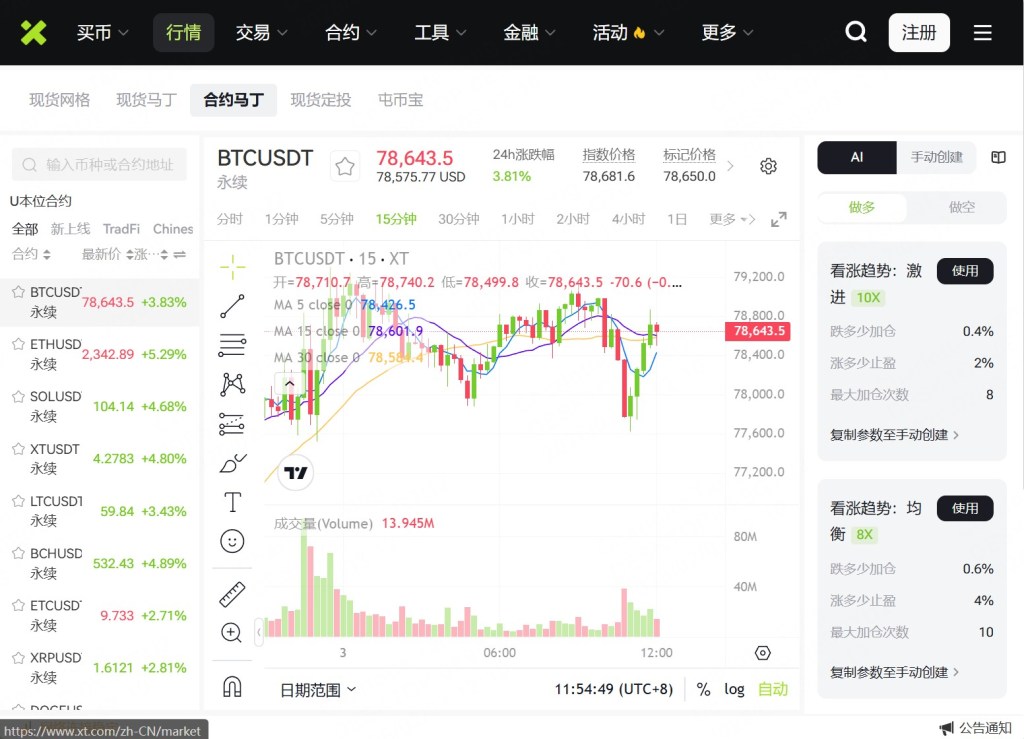Select the measure ruler tool
This screenshot has height=739, width=1024.
(232, 593)
